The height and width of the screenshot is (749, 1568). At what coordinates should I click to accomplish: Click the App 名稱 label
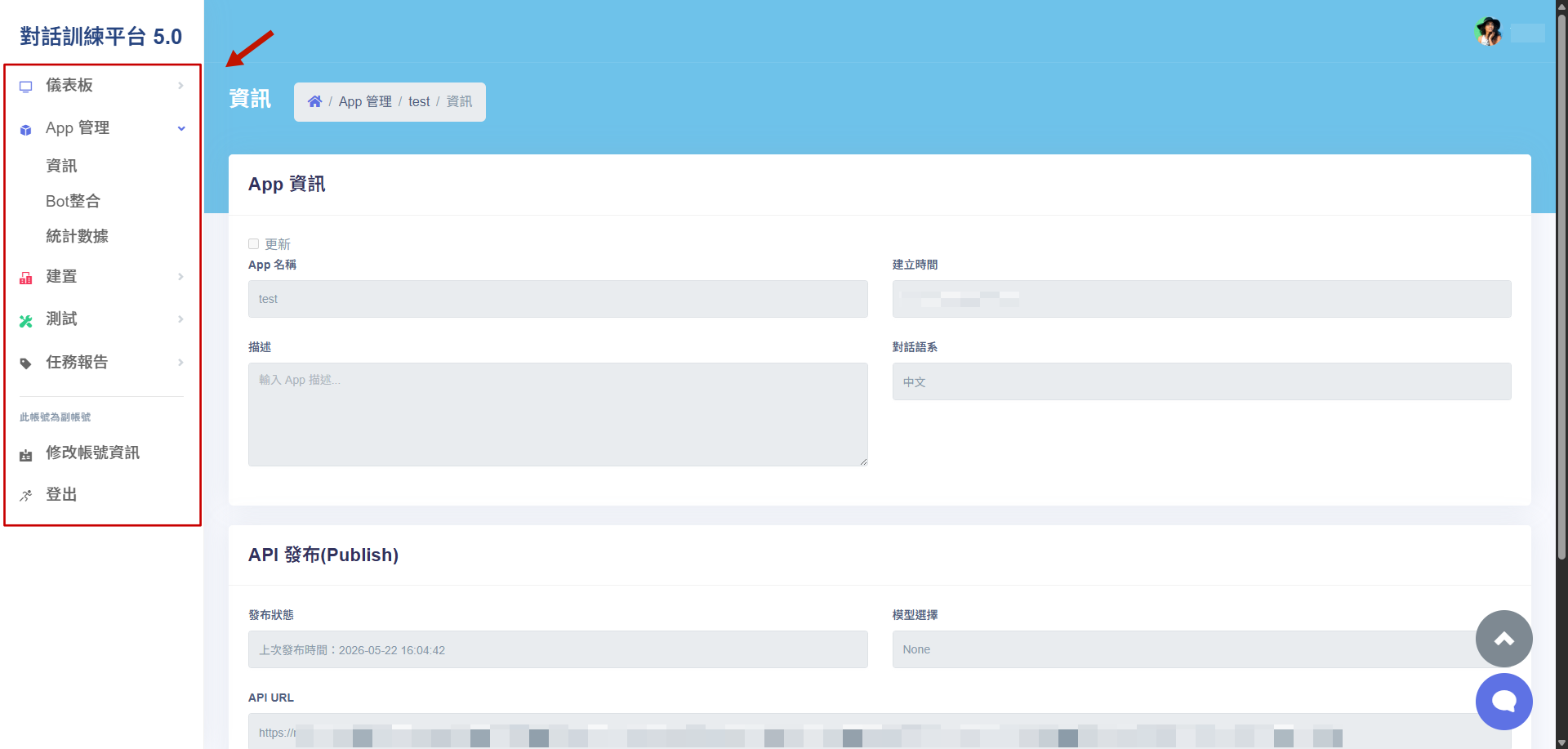pyautogui.click(x=272, y=265)
